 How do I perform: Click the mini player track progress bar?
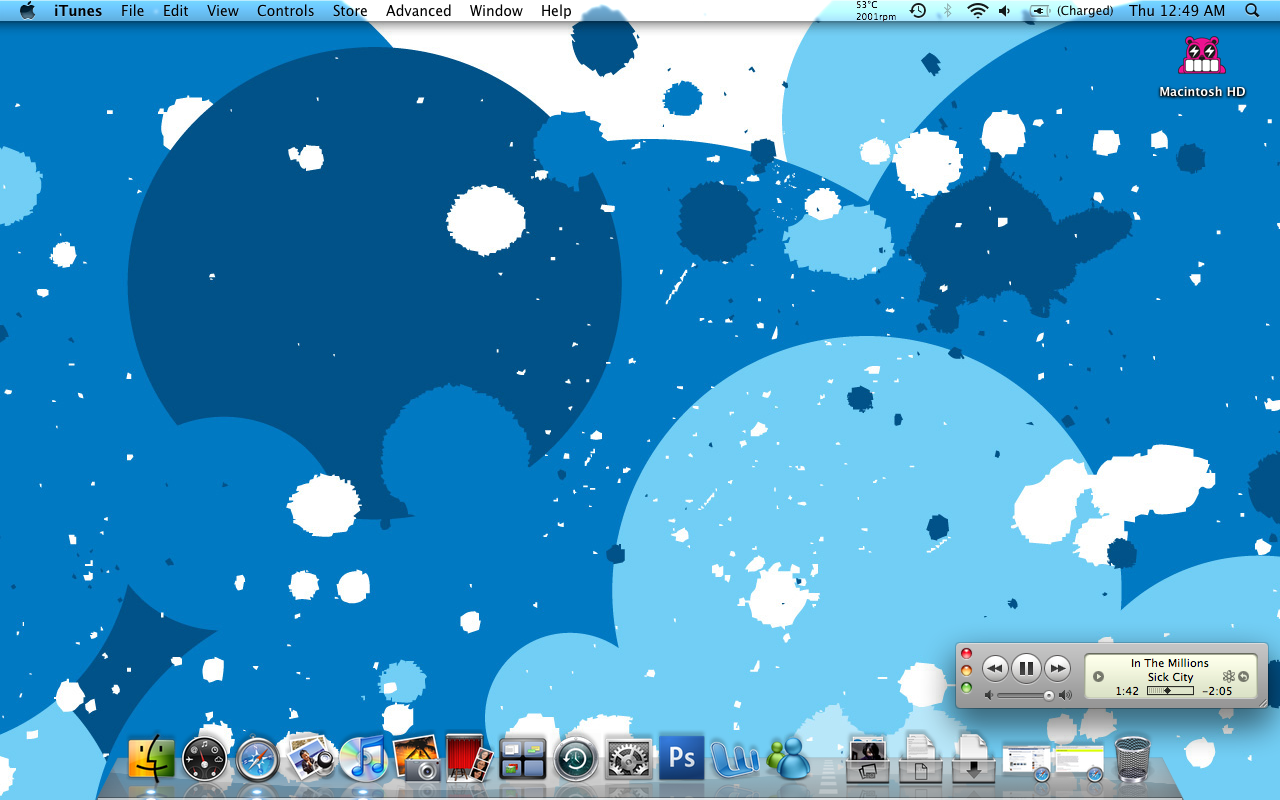click(1170, 691)
